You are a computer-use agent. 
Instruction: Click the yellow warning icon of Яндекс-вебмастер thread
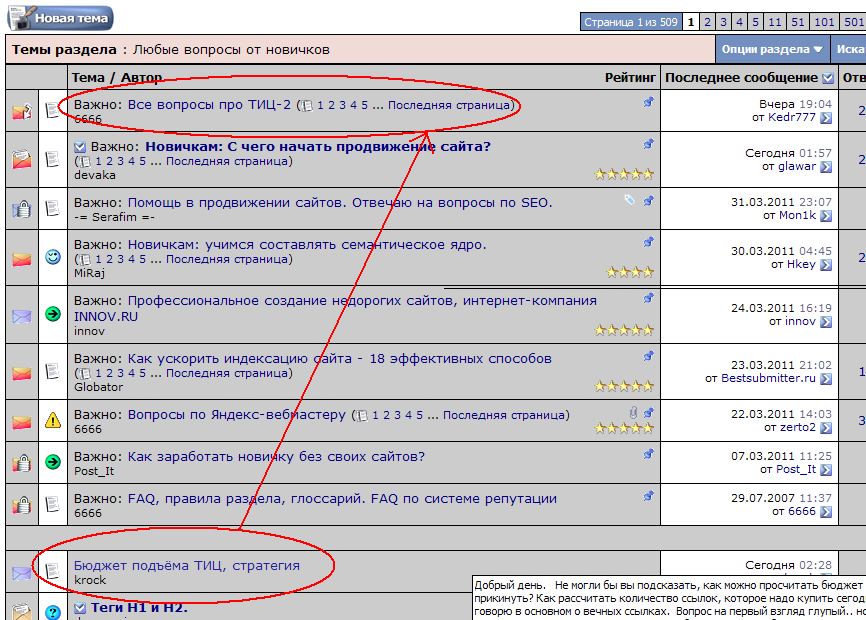[x=53, y=420]
